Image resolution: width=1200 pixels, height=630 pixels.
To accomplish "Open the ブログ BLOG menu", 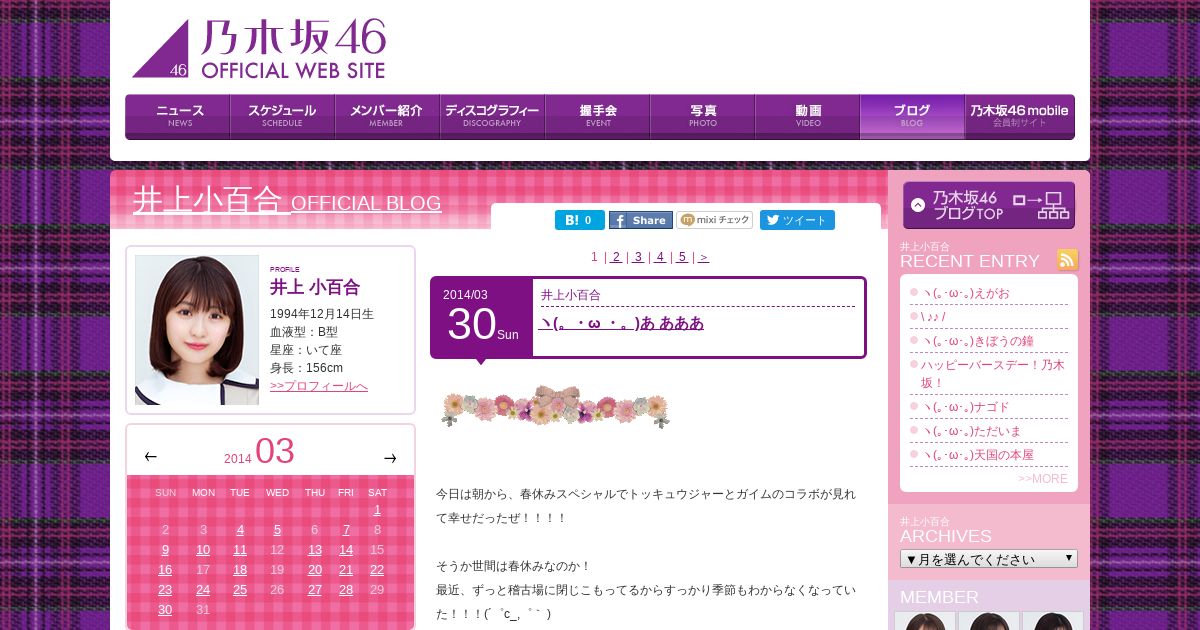I will pos(912,116).
